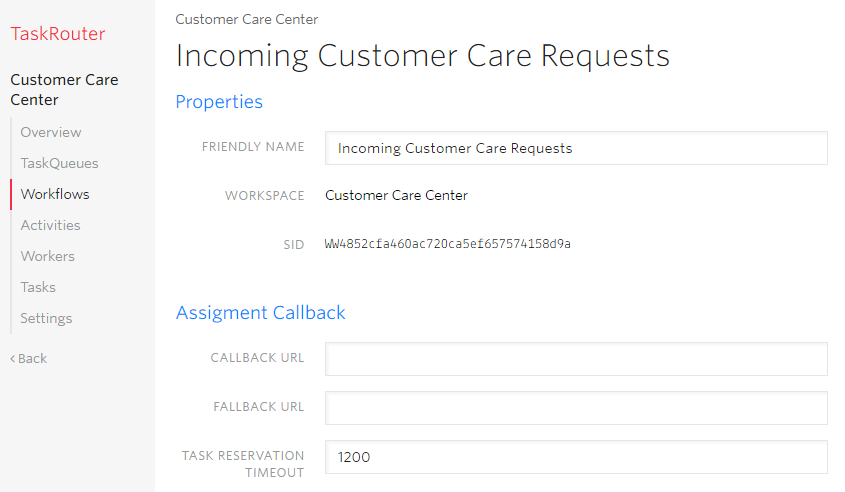The image size is (845, 492).
Task: Focus the Task Reservation Timeout field
Action: point(576,457)
